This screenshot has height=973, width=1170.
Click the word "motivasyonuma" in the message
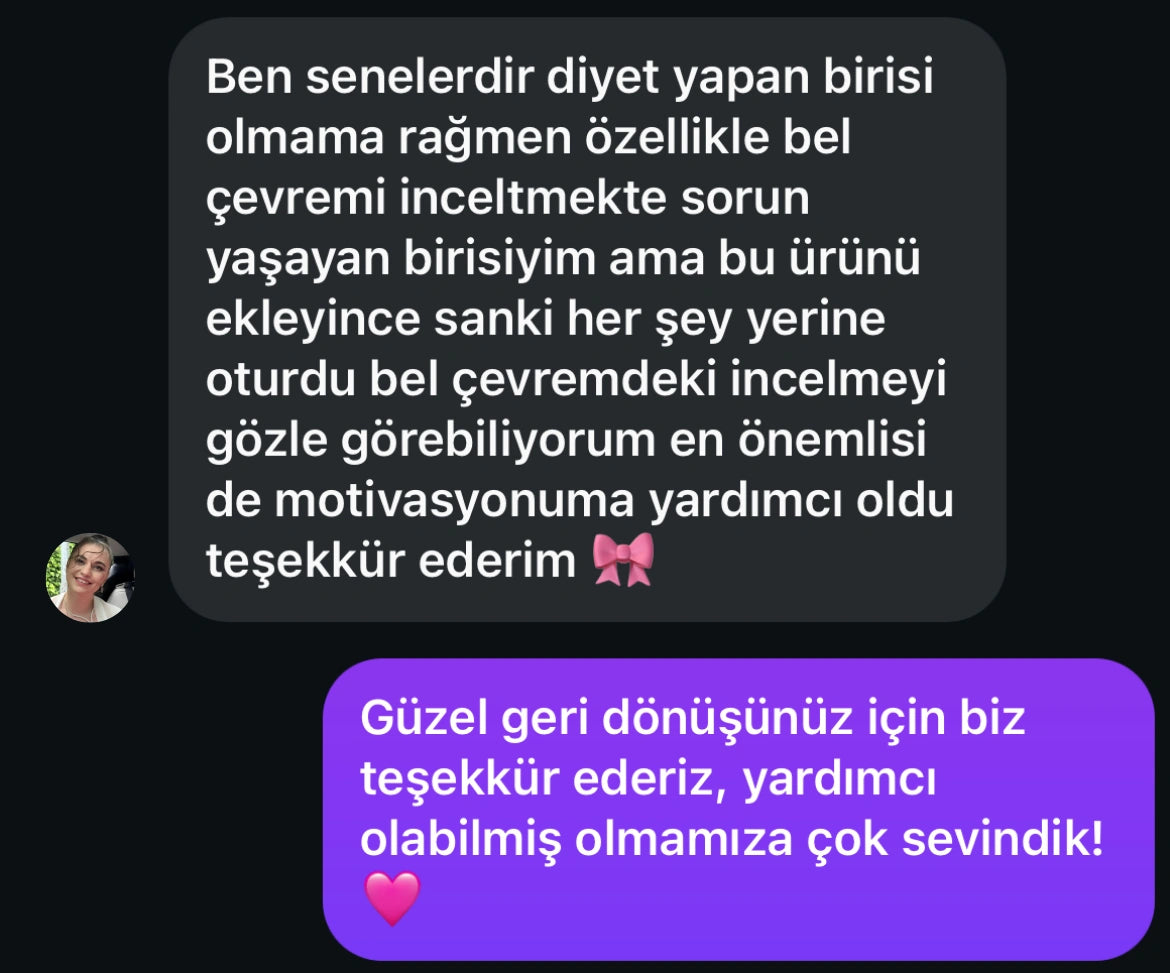[x=454, y=501]
